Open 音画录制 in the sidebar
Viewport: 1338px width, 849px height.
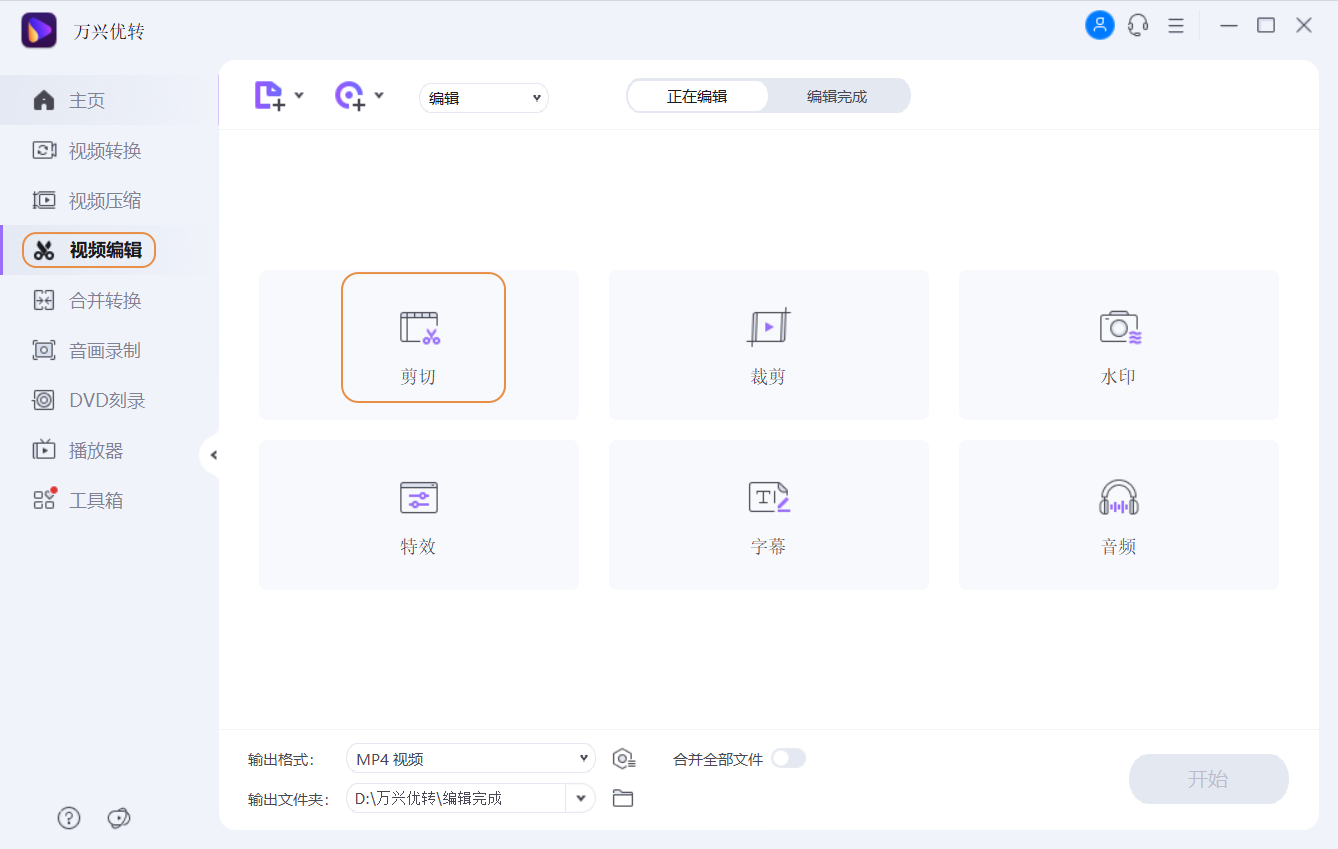click(x=109, y=351)
